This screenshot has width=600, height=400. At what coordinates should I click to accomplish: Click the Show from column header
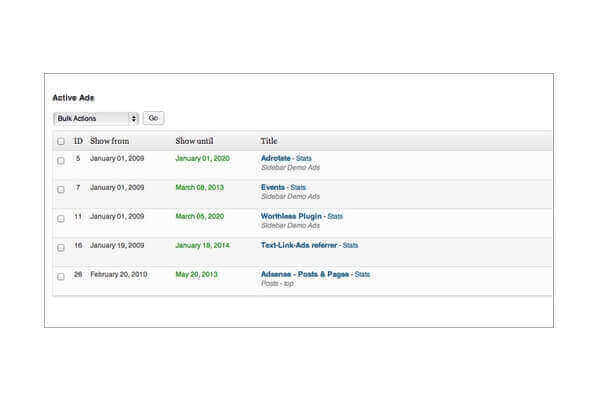click(x=110, y=141)
